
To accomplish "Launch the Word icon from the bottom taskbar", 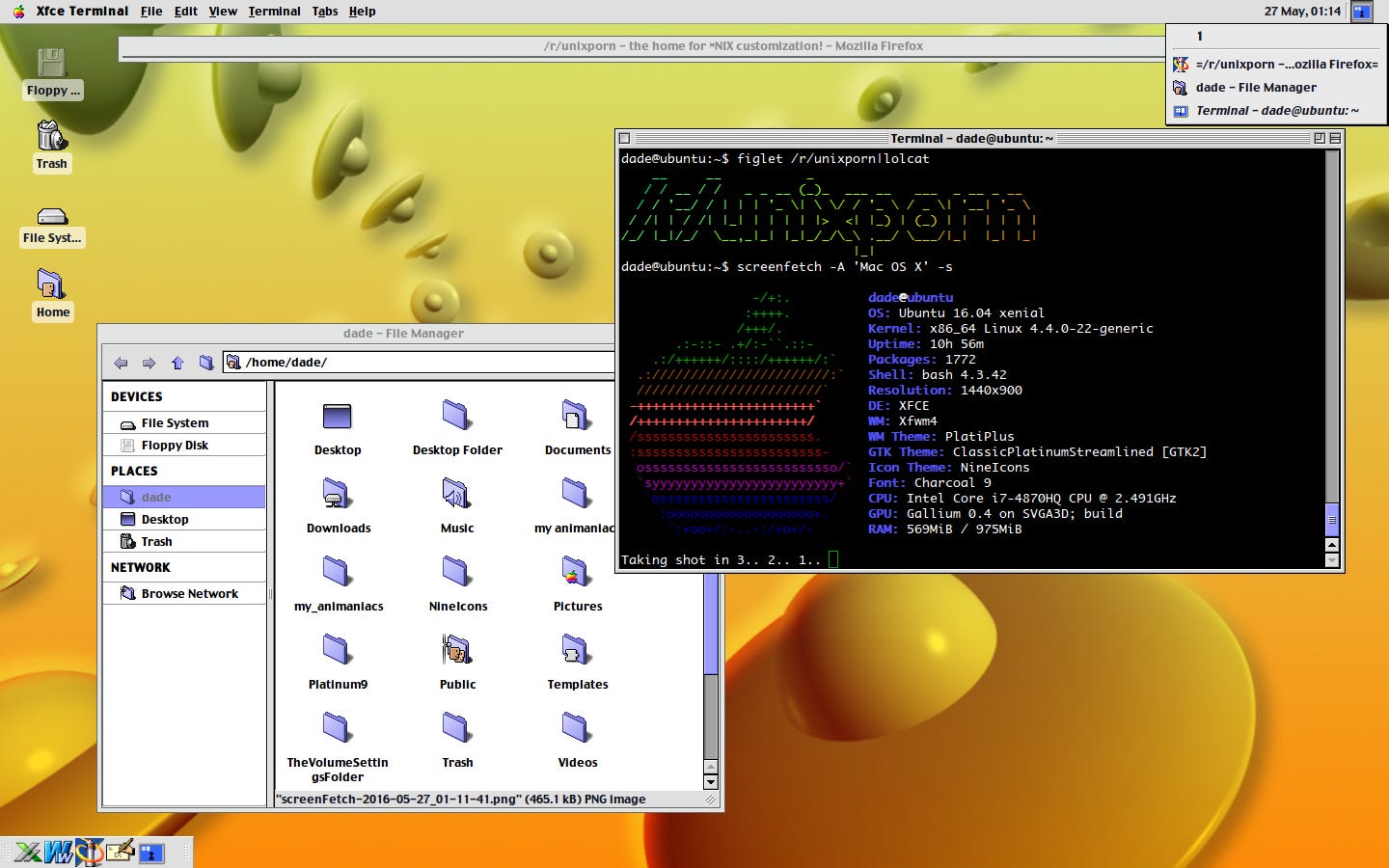I will (58, 853).
